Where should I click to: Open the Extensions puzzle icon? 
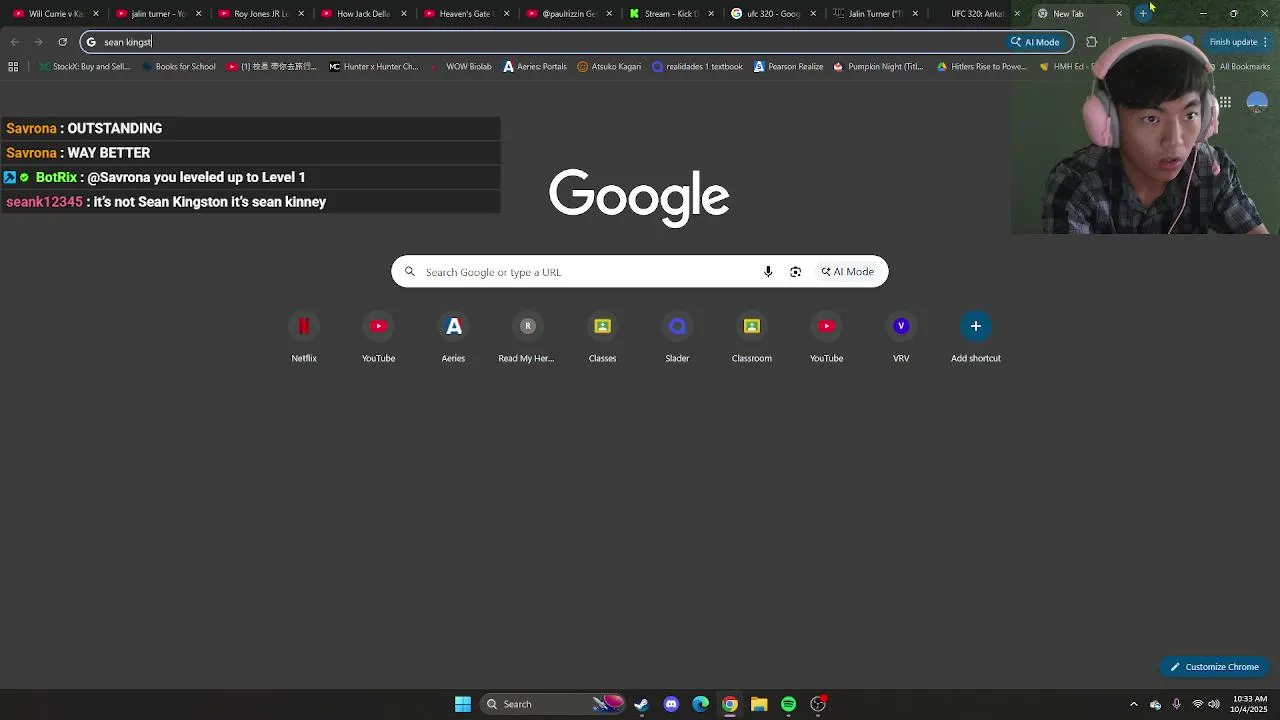[x=1091, y=42]
